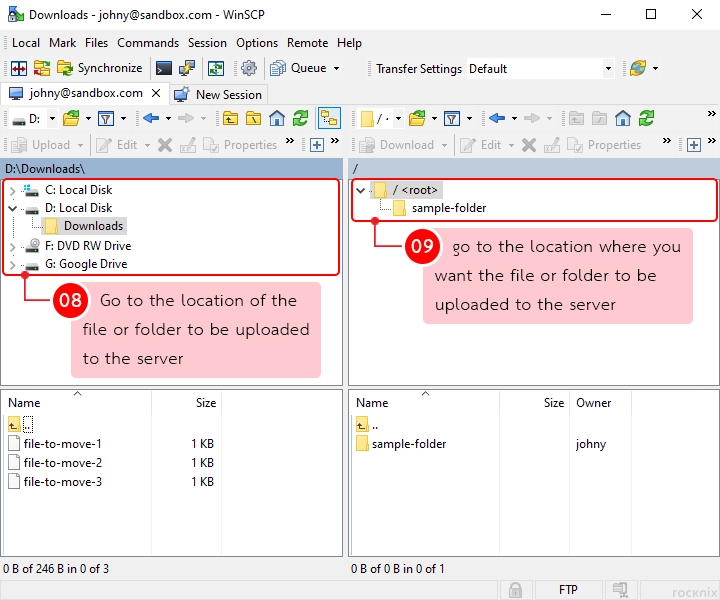Go back in local panel history
The height and width of the screenshot is (600, 720).
151,118
